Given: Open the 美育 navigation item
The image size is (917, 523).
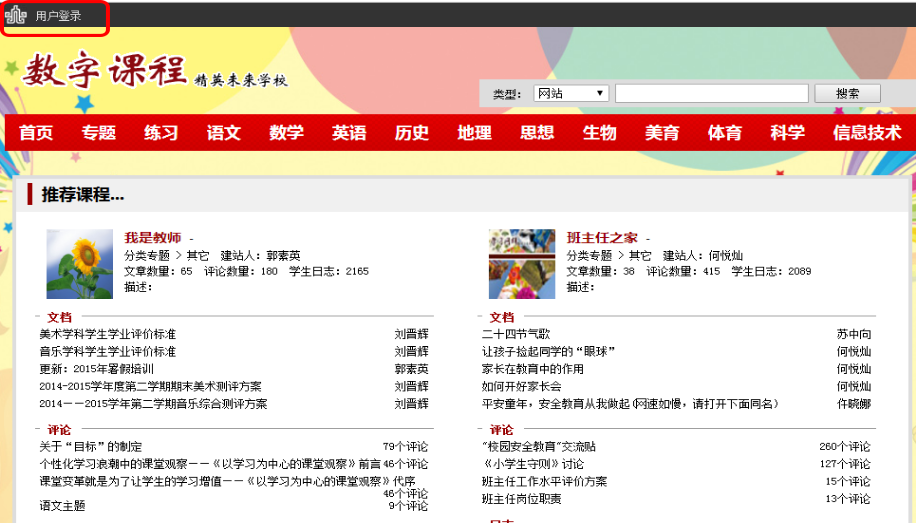Looking at the screenshot, I should coord(662,133).
